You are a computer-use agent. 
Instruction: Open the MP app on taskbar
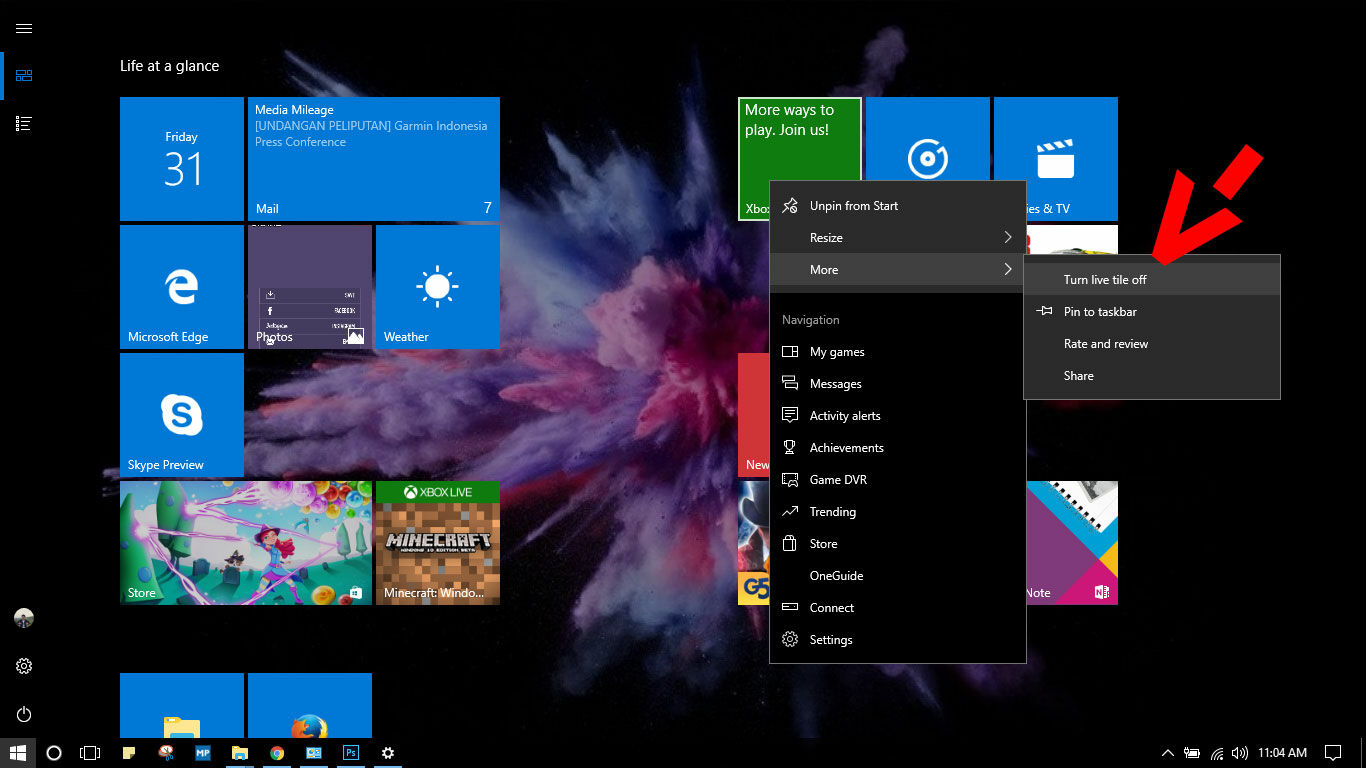(203, 753)
